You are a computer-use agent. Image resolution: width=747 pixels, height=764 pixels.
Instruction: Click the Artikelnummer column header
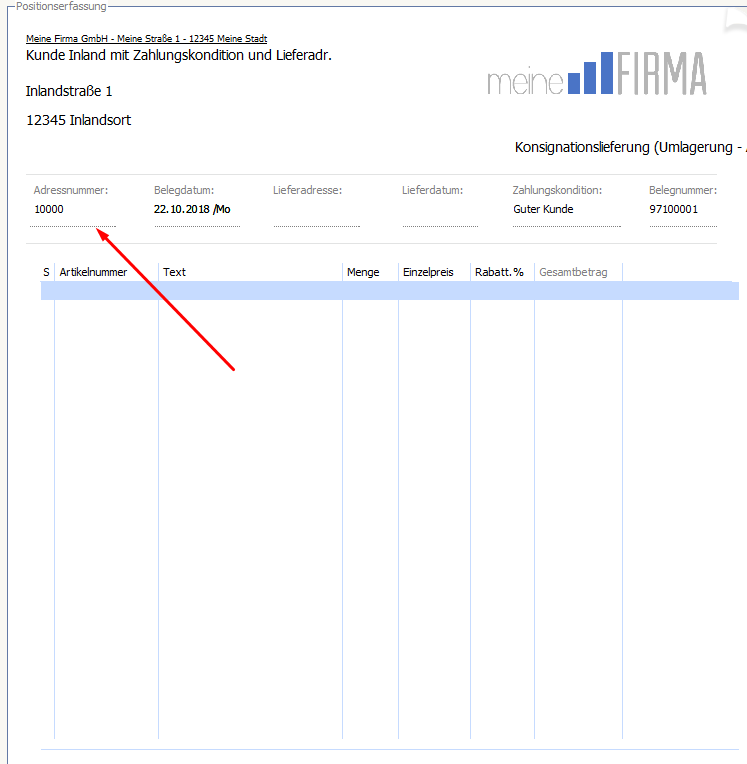click(x=106, y=272)
